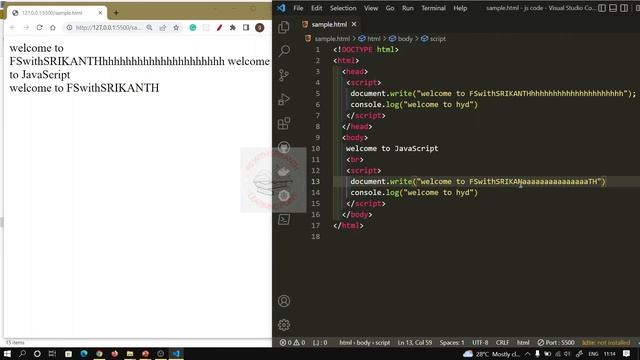Open the Help menu

click(x=460, y=8)
